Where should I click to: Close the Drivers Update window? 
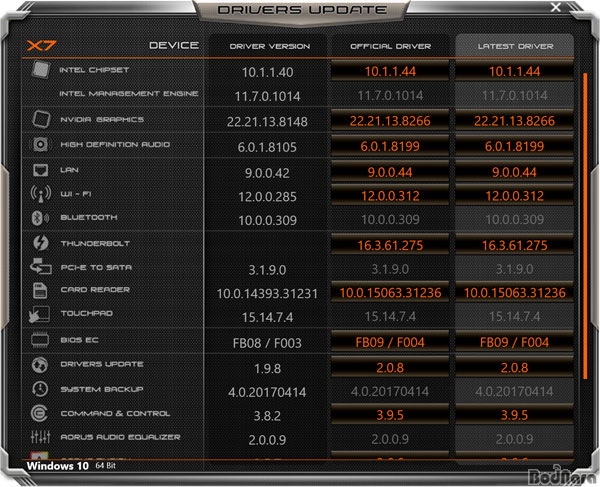[x=556, y=7]
